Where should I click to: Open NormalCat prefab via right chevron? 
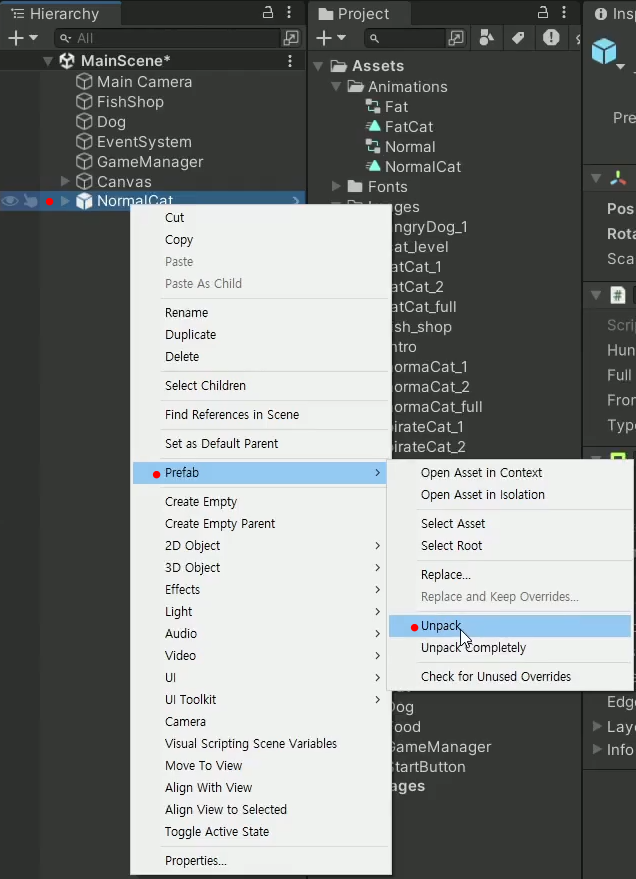pyautogui.click(x=296, y=201)
